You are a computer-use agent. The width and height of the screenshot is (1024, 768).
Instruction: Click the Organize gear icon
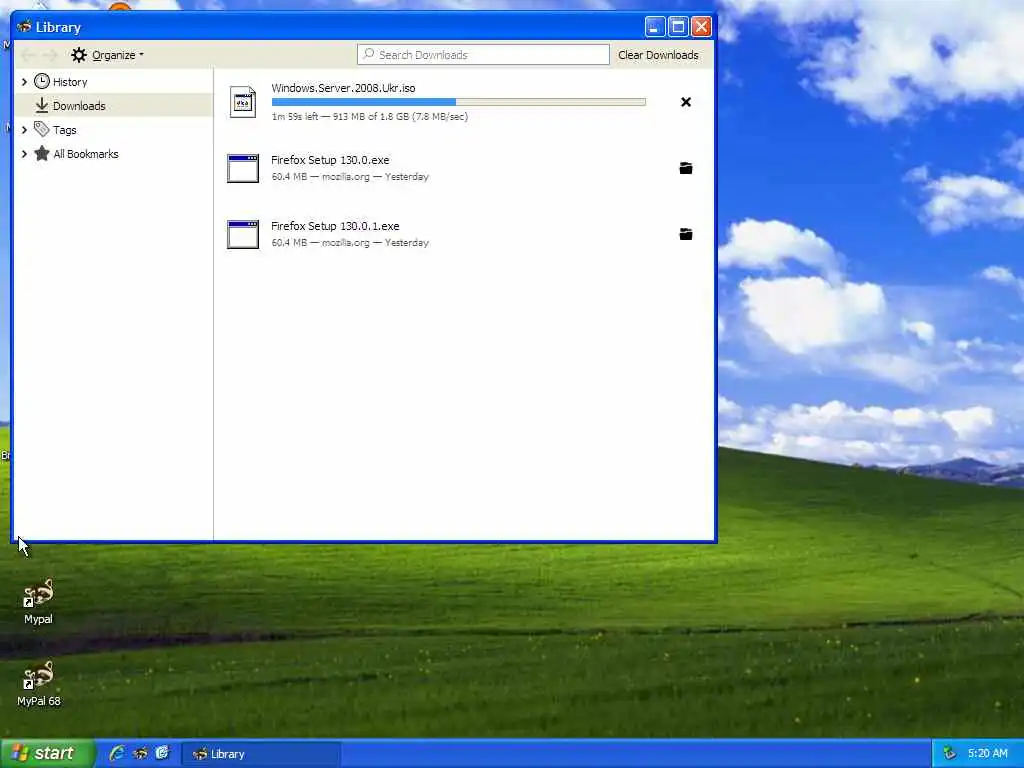(79, 55)
